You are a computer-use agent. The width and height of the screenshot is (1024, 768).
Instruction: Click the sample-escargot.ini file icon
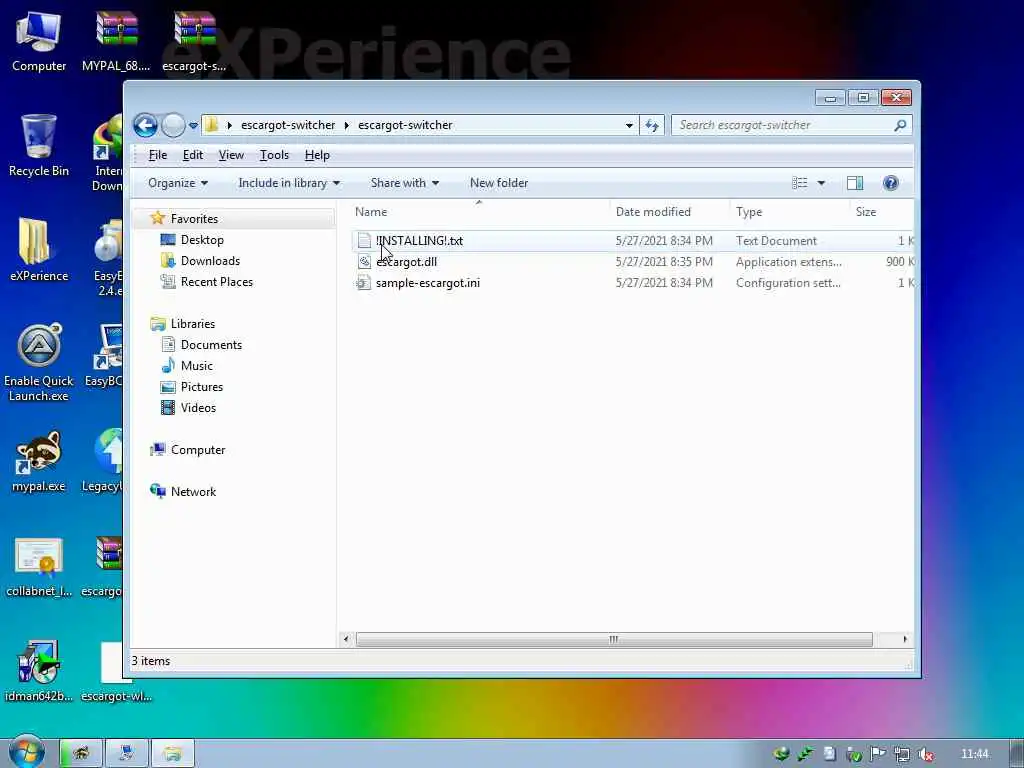click(364, 283)
